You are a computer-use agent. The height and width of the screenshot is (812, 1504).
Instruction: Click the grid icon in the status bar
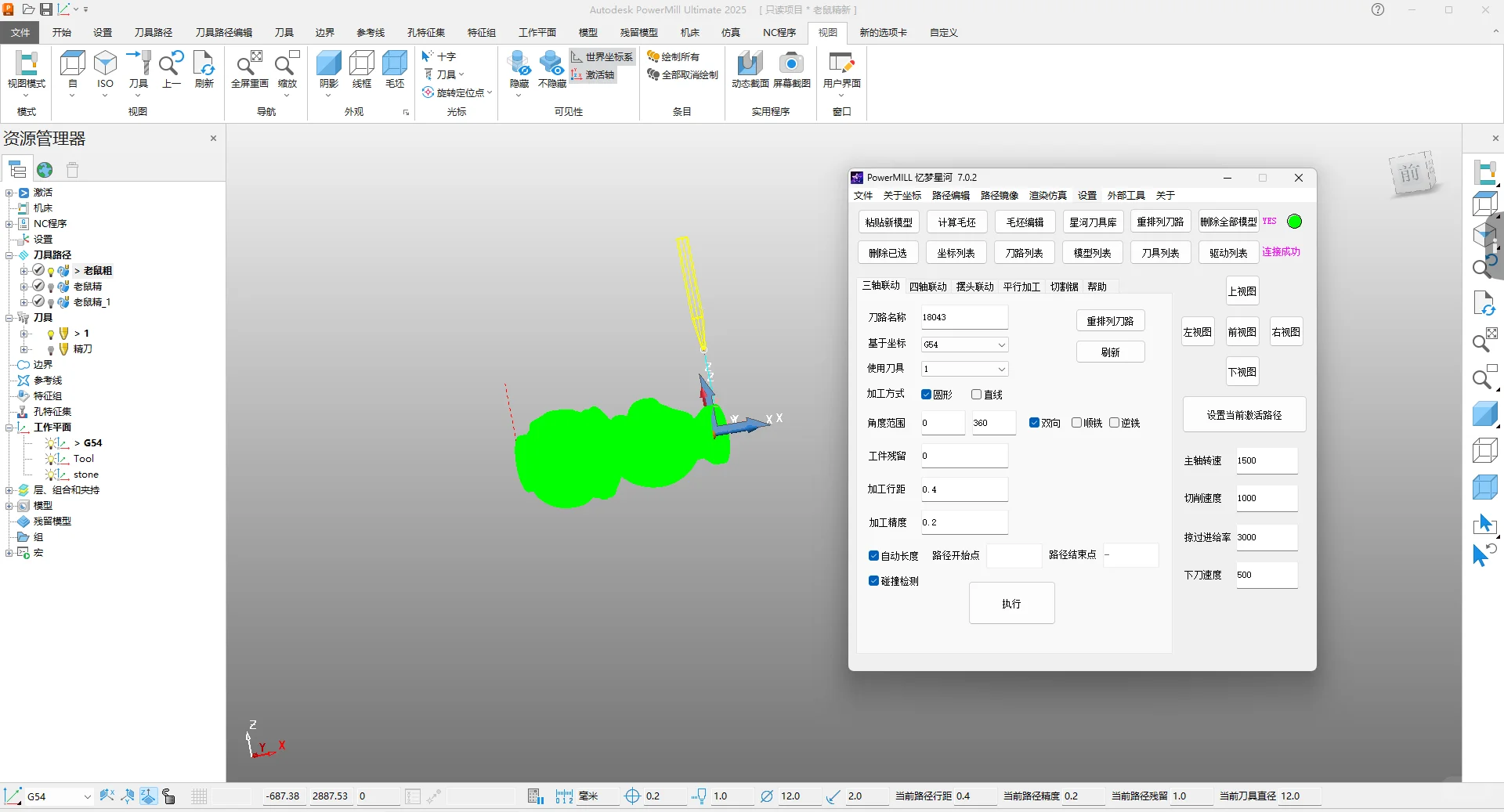click(199, 796)
